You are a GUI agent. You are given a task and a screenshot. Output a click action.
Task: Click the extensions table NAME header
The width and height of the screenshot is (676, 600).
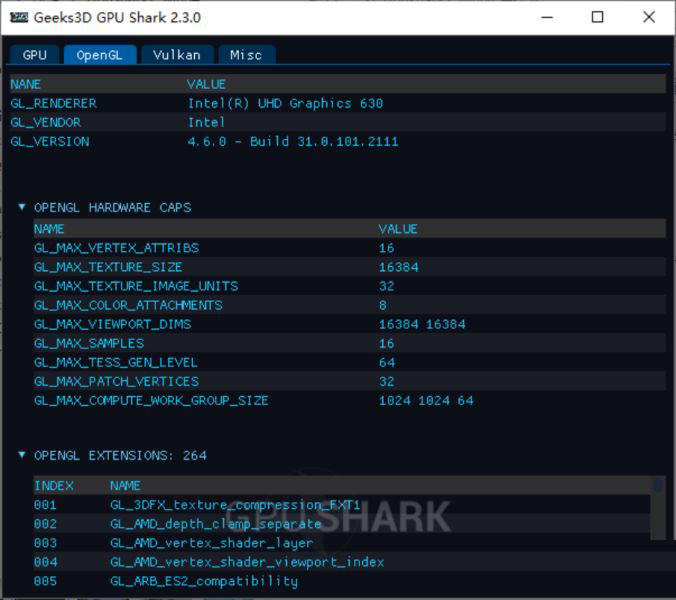coord(125,486)
